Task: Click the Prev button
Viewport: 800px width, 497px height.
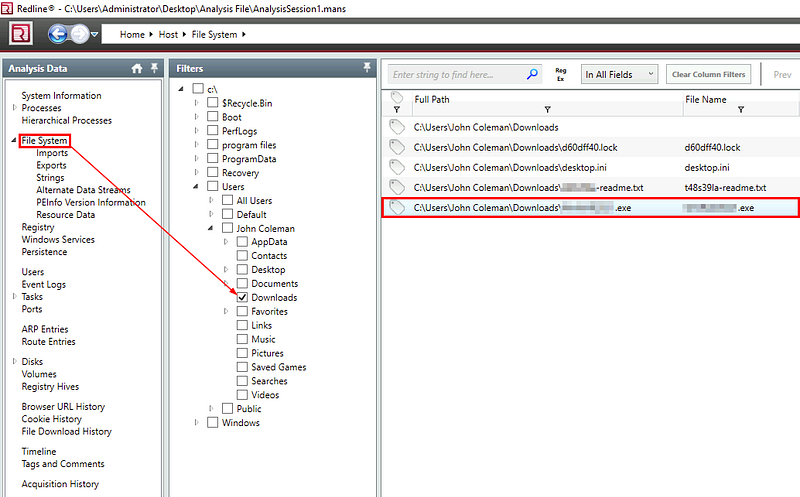Action: 782,75
